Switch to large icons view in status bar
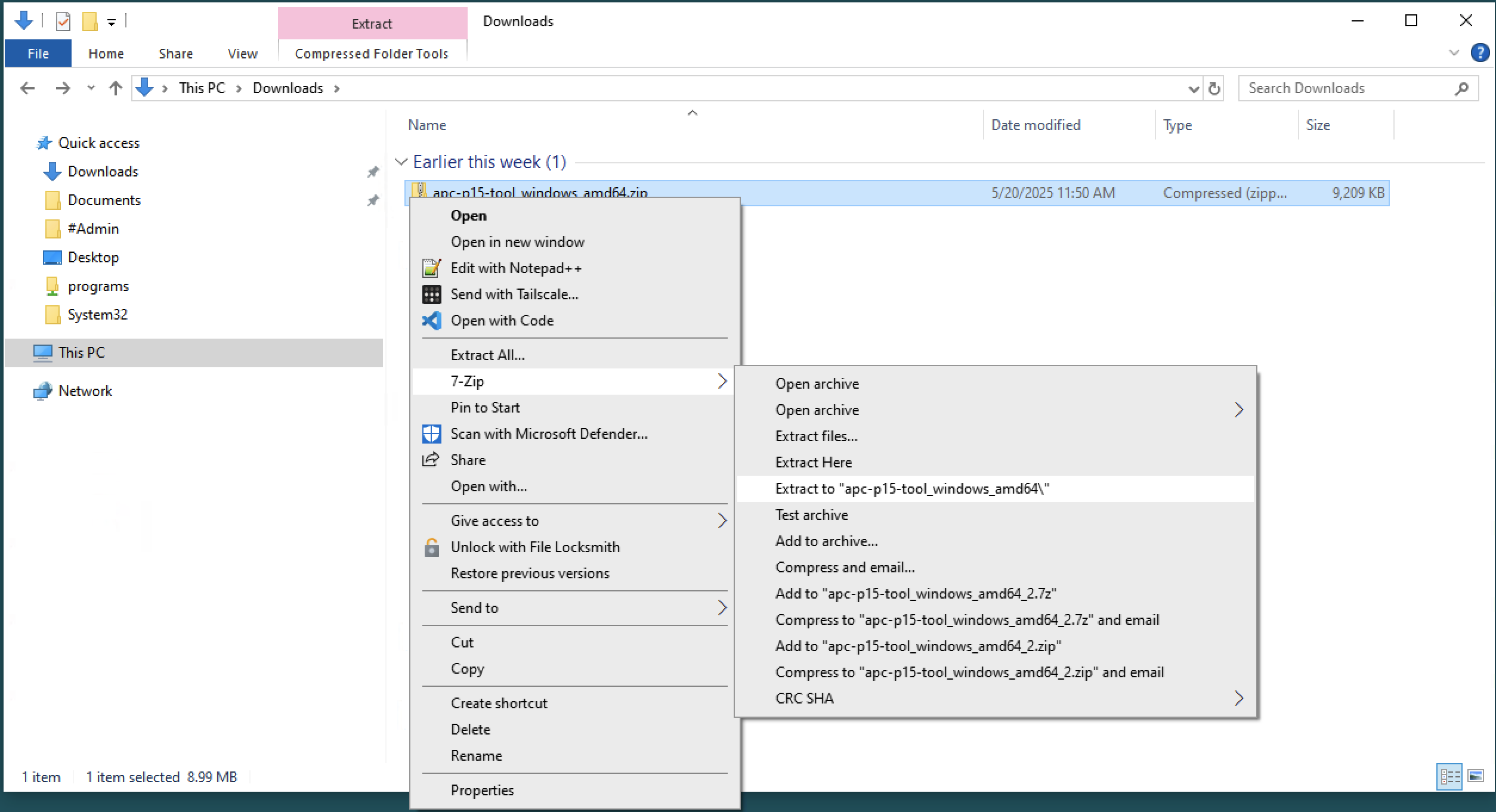The image size is (1496, 812). coord(1476,776)
